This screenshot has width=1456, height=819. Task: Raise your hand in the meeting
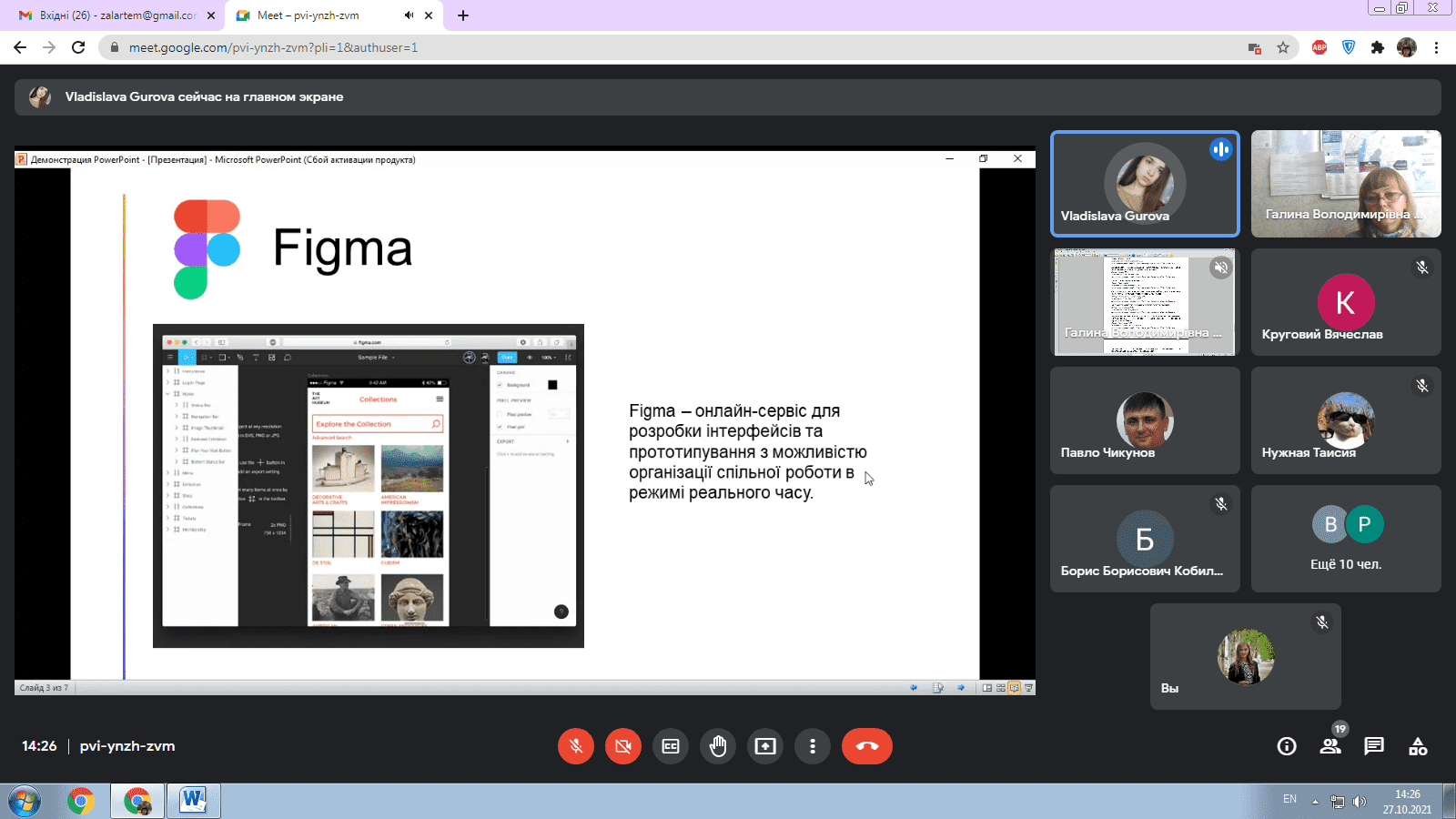718,746
